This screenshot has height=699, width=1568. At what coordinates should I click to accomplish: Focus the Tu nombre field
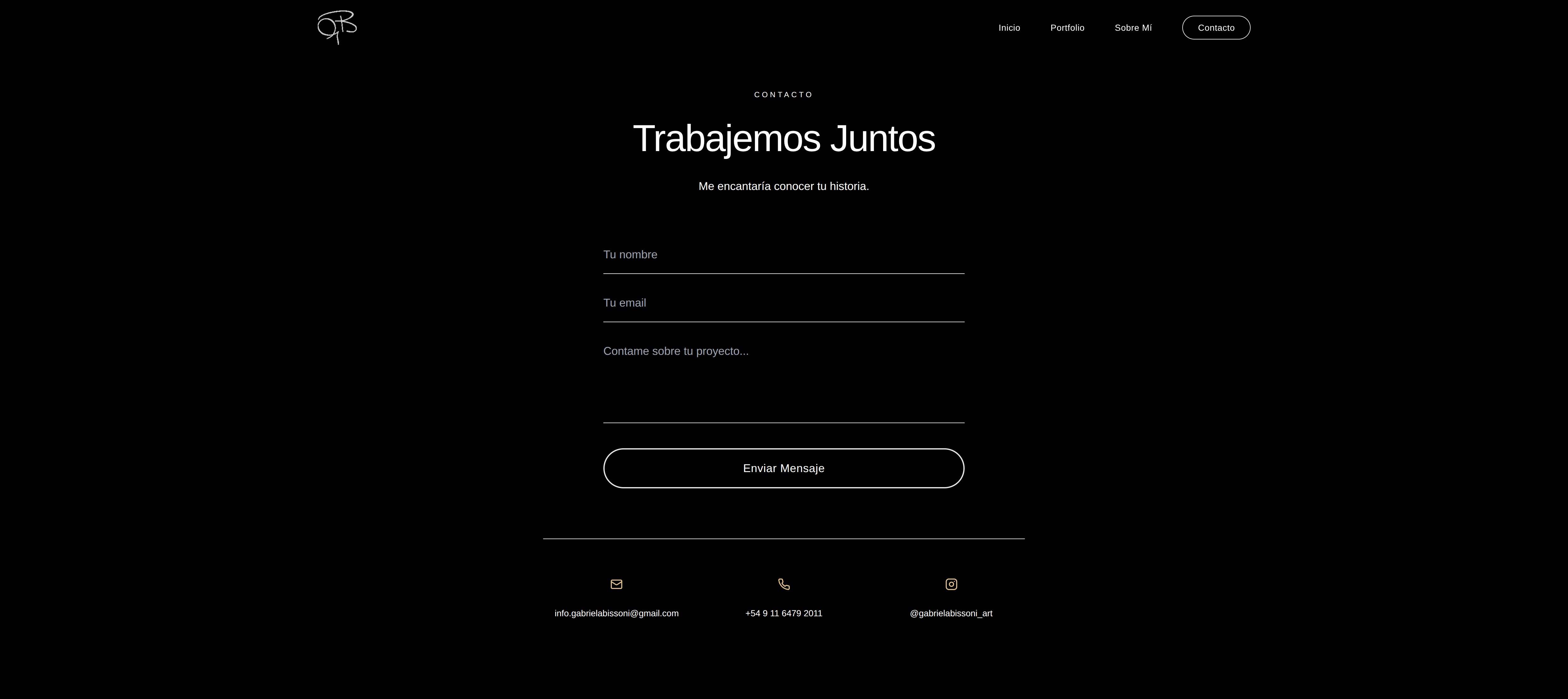783,255
